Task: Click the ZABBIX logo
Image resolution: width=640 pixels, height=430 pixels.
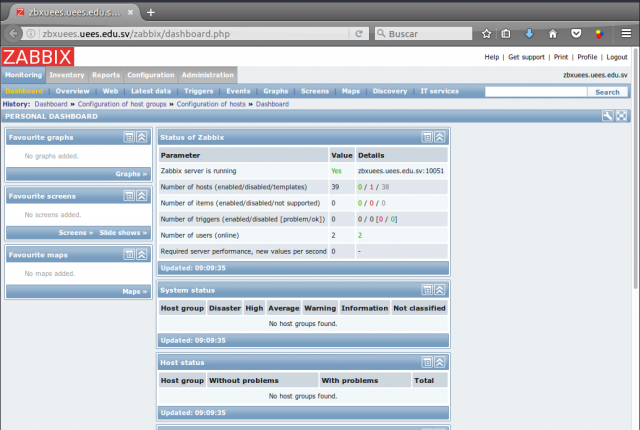Action: point(38,57)
